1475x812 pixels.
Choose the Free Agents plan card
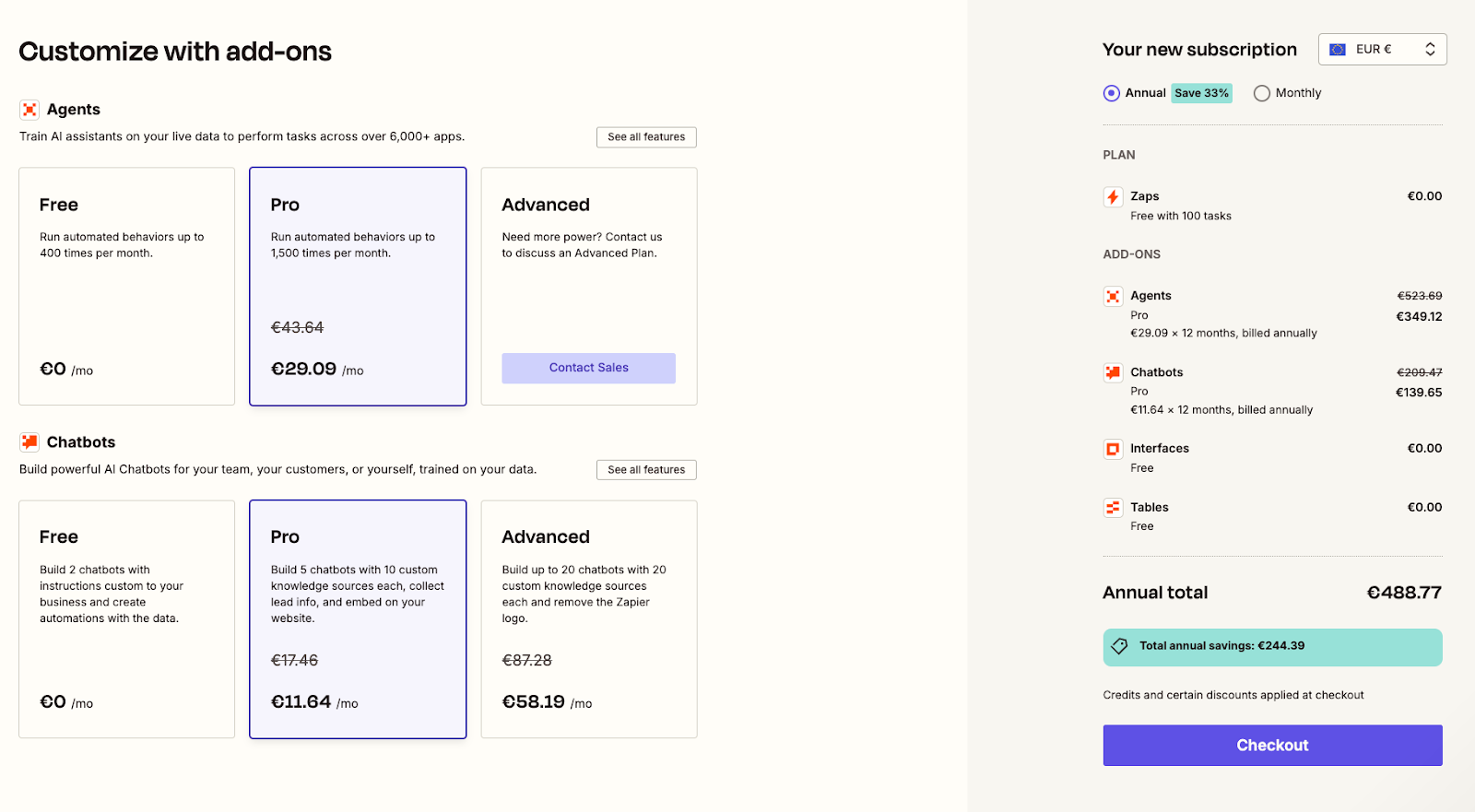pyautogui.click(x=127, y=286)
